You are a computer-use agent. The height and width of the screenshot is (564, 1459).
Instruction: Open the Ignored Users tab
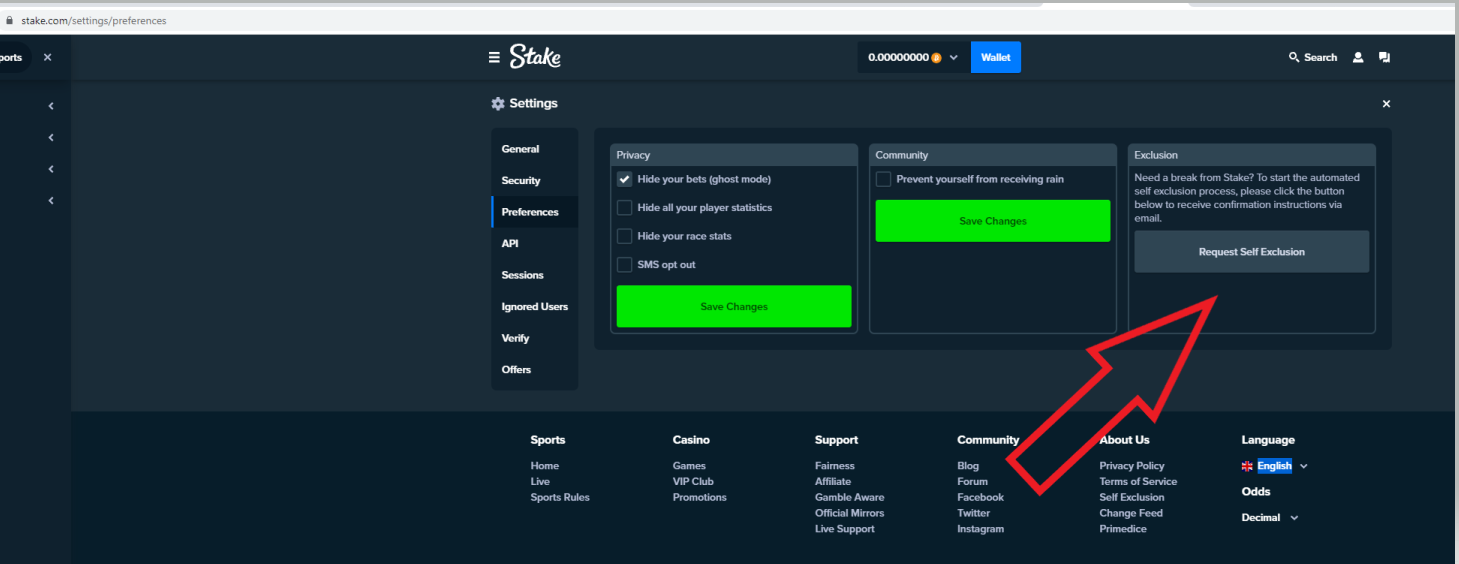click(535, 307)
